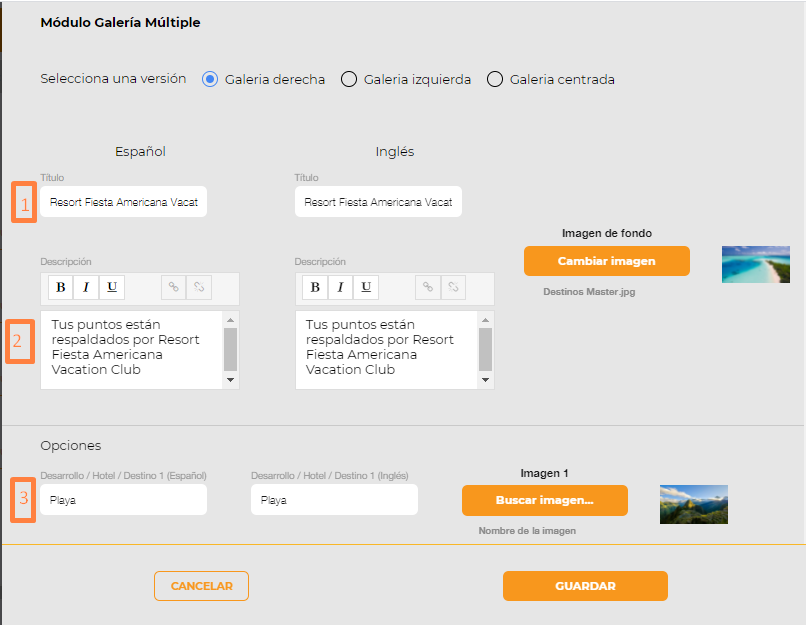Click Buscar imagen button

pos(544,500)
